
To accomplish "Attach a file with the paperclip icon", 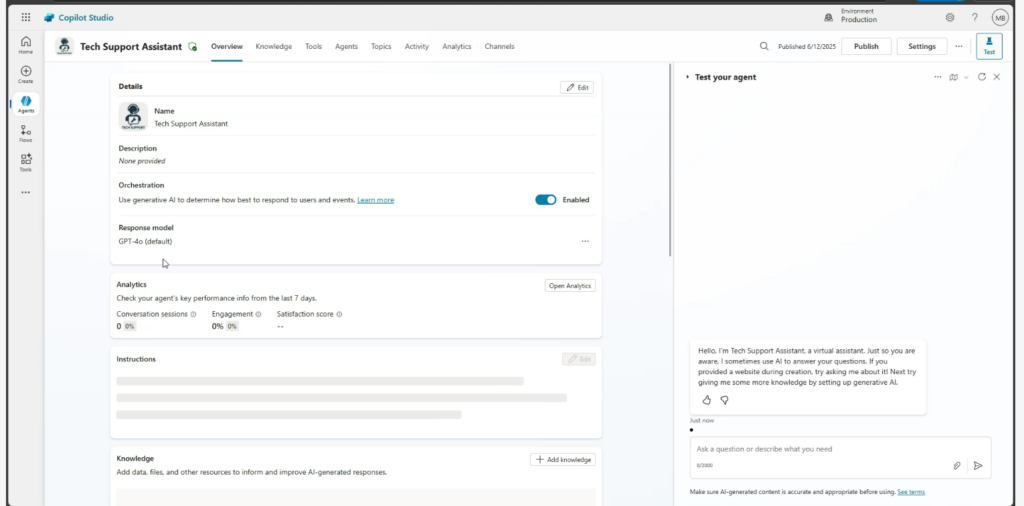I will 957,466.
